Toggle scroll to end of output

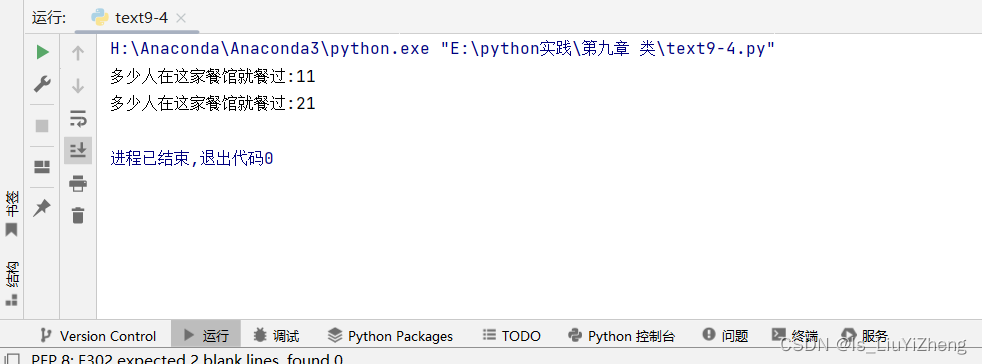coord(78,150)
